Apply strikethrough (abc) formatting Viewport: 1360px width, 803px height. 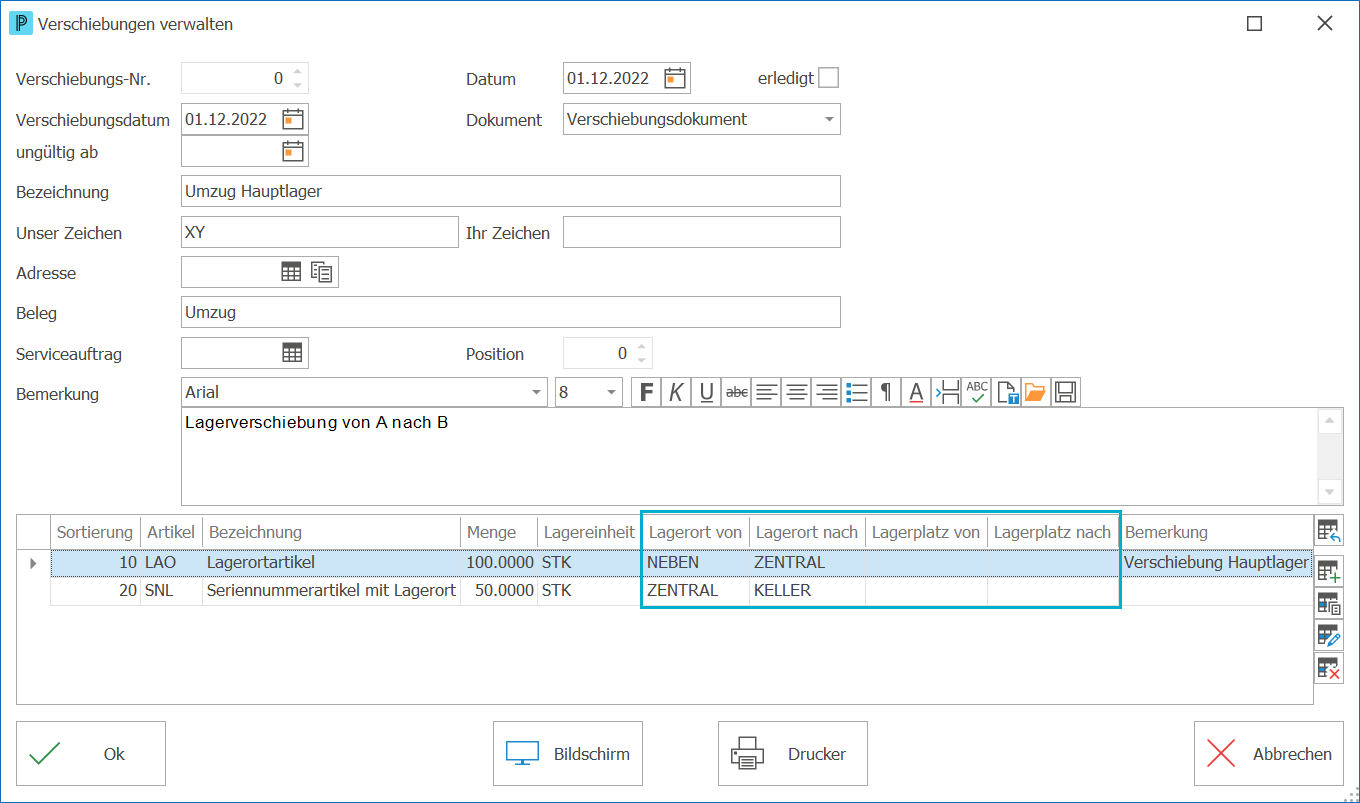[x=736, y=393]
